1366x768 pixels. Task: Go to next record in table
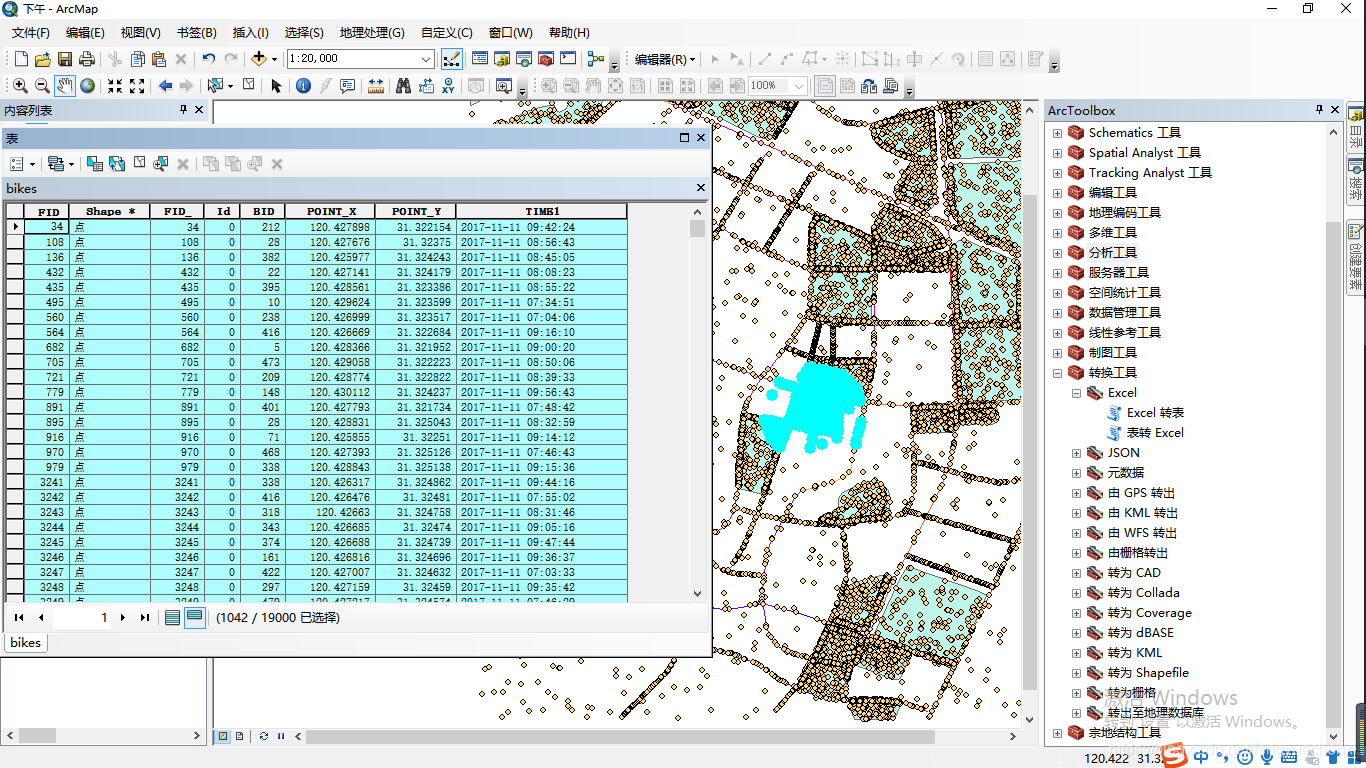coord(123,618)
